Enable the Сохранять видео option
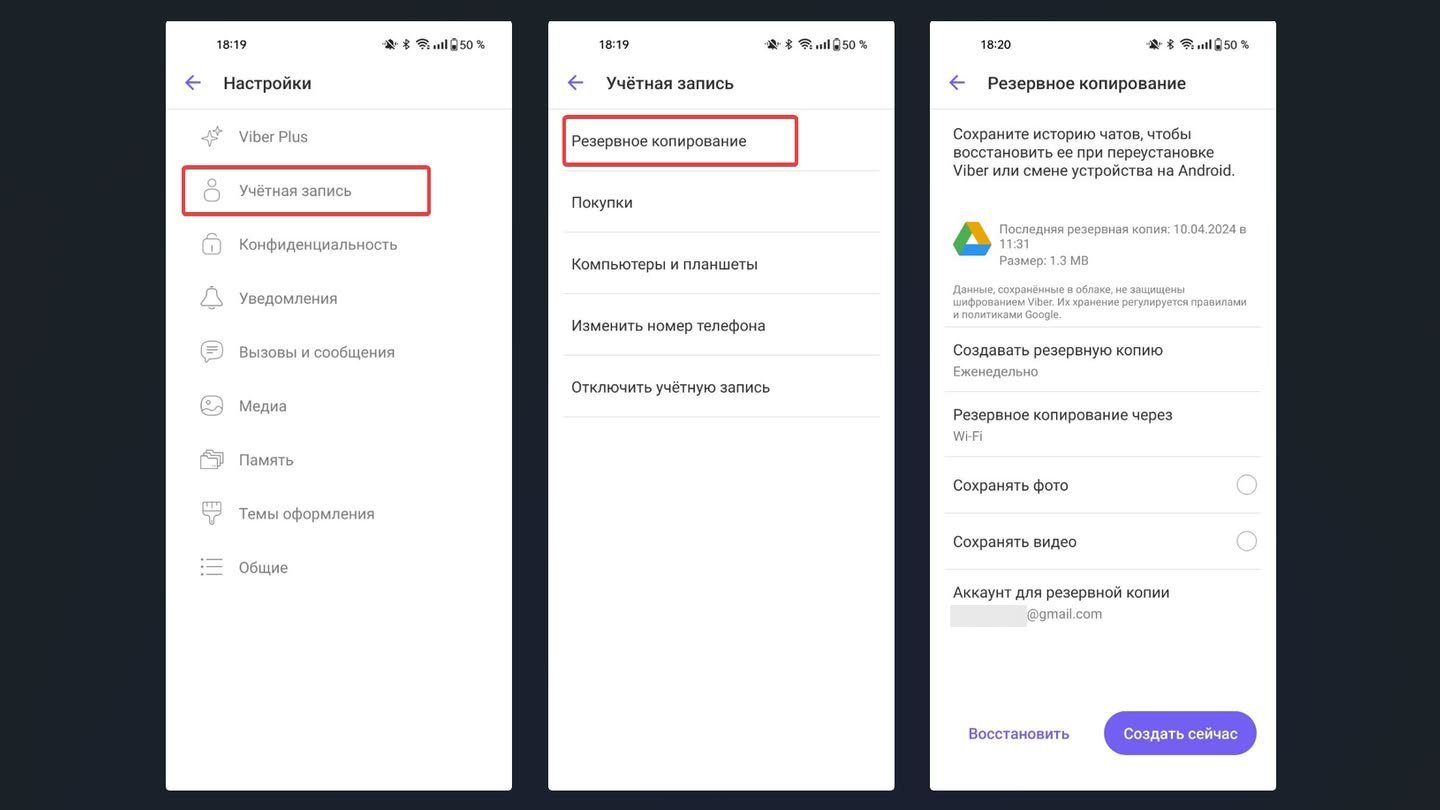This screenshot has width=1440, height=810. pyautogui.click(x=1246, y=541)
